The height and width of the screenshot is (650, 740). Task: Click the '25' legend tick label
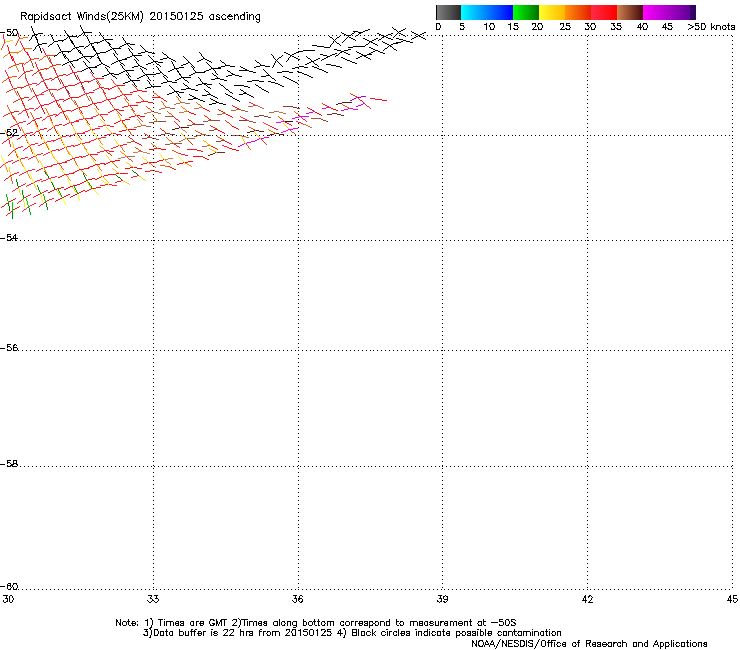point(564,27)
